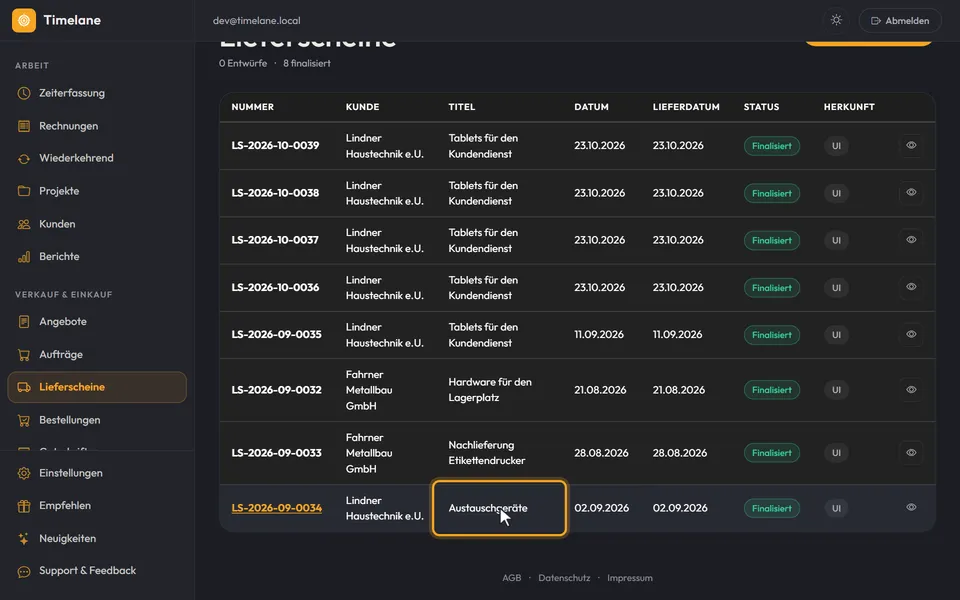The width and height of the screenshot is (960, 600).
Task: Click the Lieferscheine truck icon
Action: pos(24,387)
